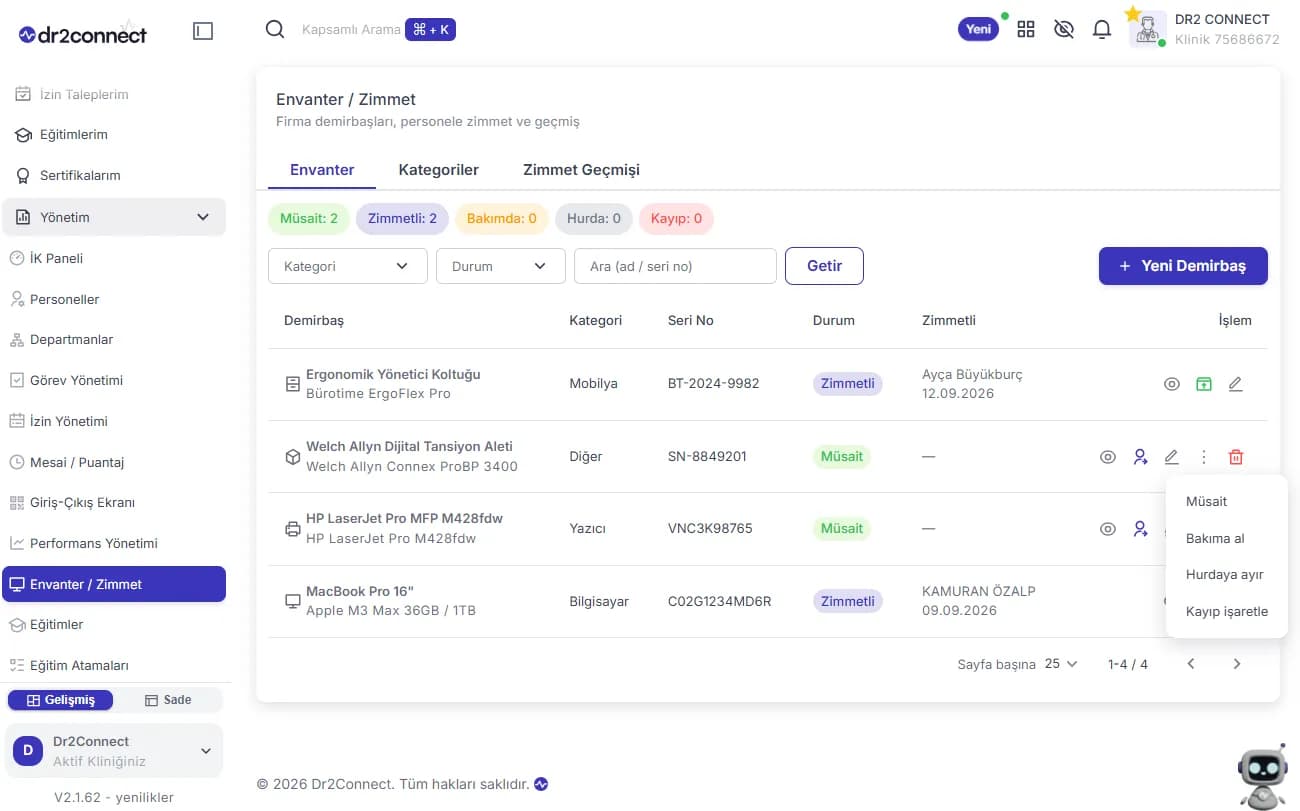Open the chatbot robot assistant
Image resolution: width=1300 pixels, height=811 pixels.
tap(1263, 777)
